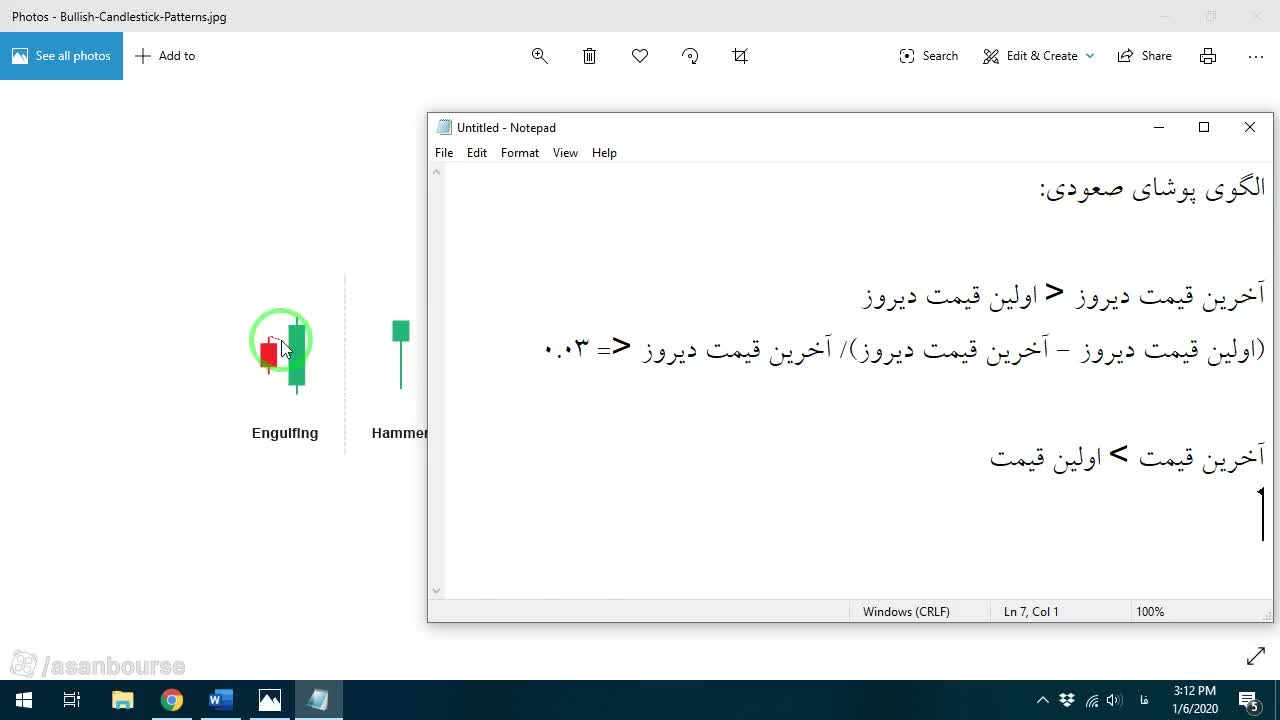
Task: Click 'Windows (CRLF)' in Notepad status bar
Action: 906,612
